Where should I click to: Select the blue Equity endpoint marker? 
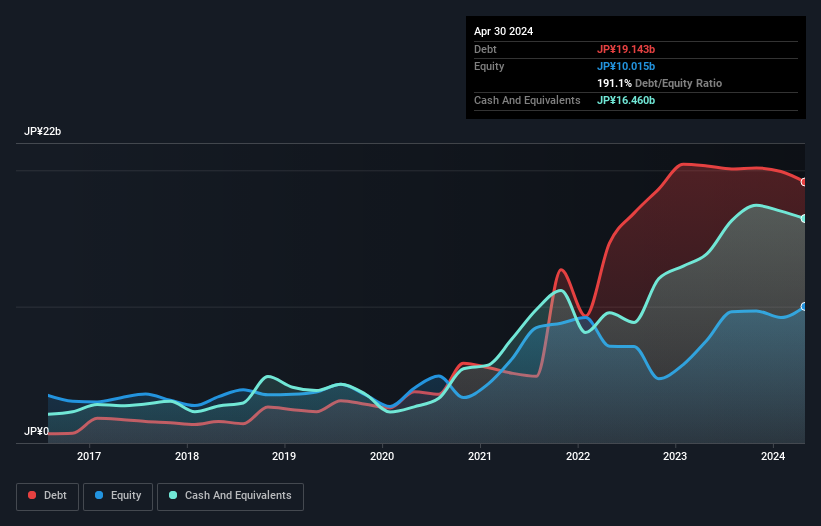(x=804, y=307)
